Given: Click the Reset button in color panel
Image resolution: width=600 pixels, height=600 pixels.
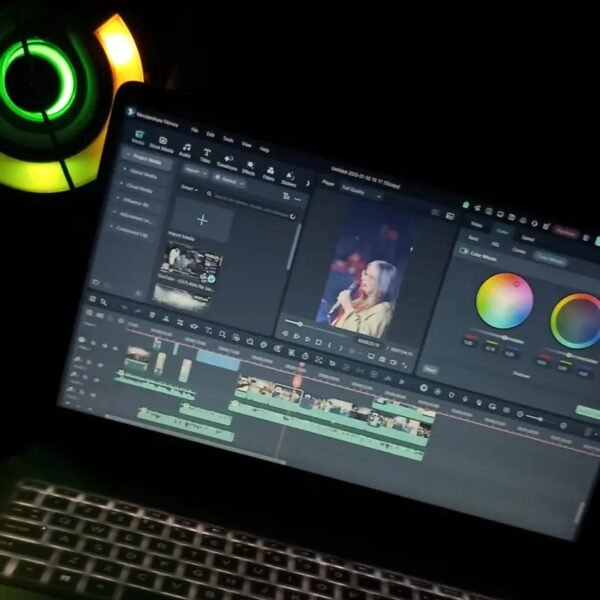Looking at the screenshot, I should point(430,369).
